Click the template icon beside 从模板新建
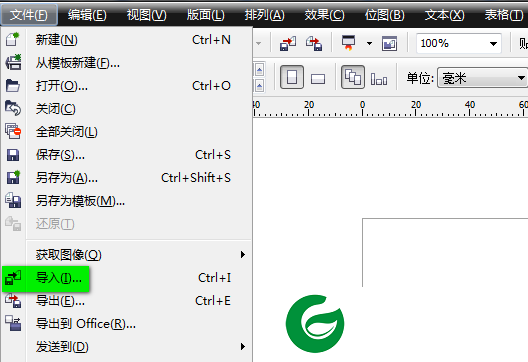Viewport: 528px width, 362px height. (x=13, y=62)
